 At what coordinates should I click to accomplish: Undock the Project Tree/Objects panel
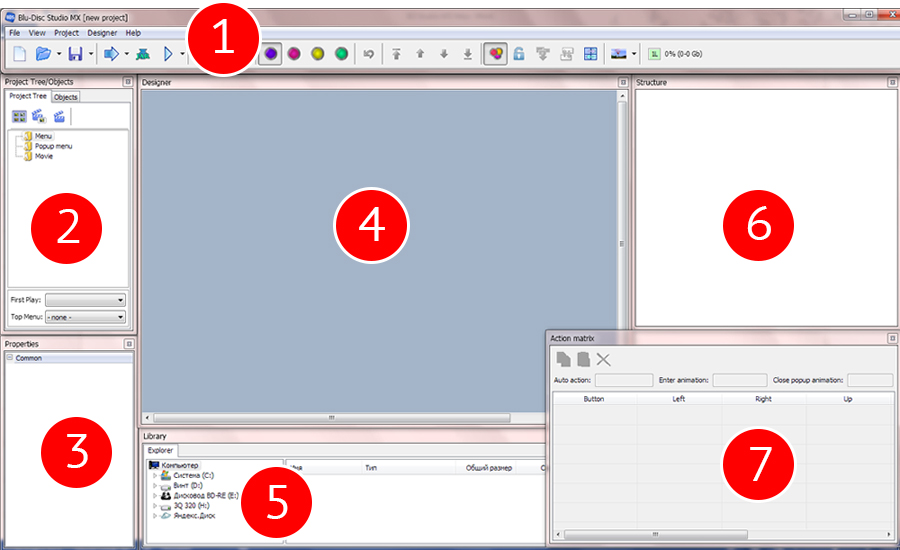128,82
